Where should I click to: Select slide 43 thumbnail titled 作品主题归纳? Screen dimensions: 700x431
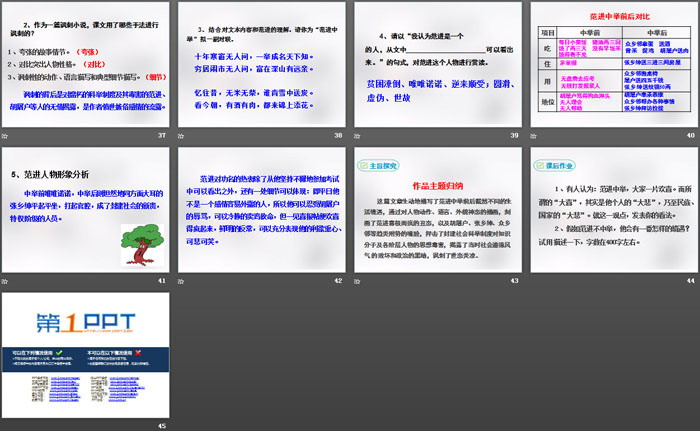[438, 210]
